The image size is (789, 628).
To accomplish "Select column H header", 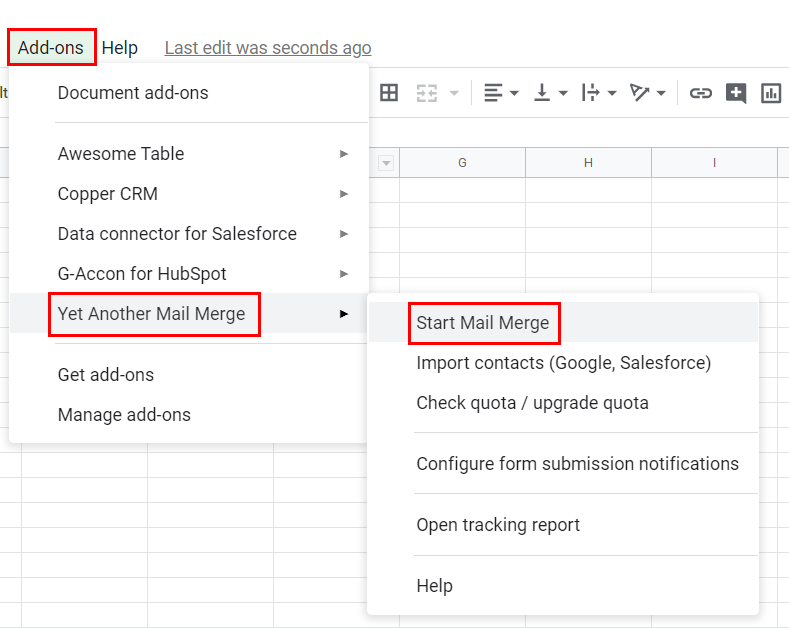I will click(588, 163).
